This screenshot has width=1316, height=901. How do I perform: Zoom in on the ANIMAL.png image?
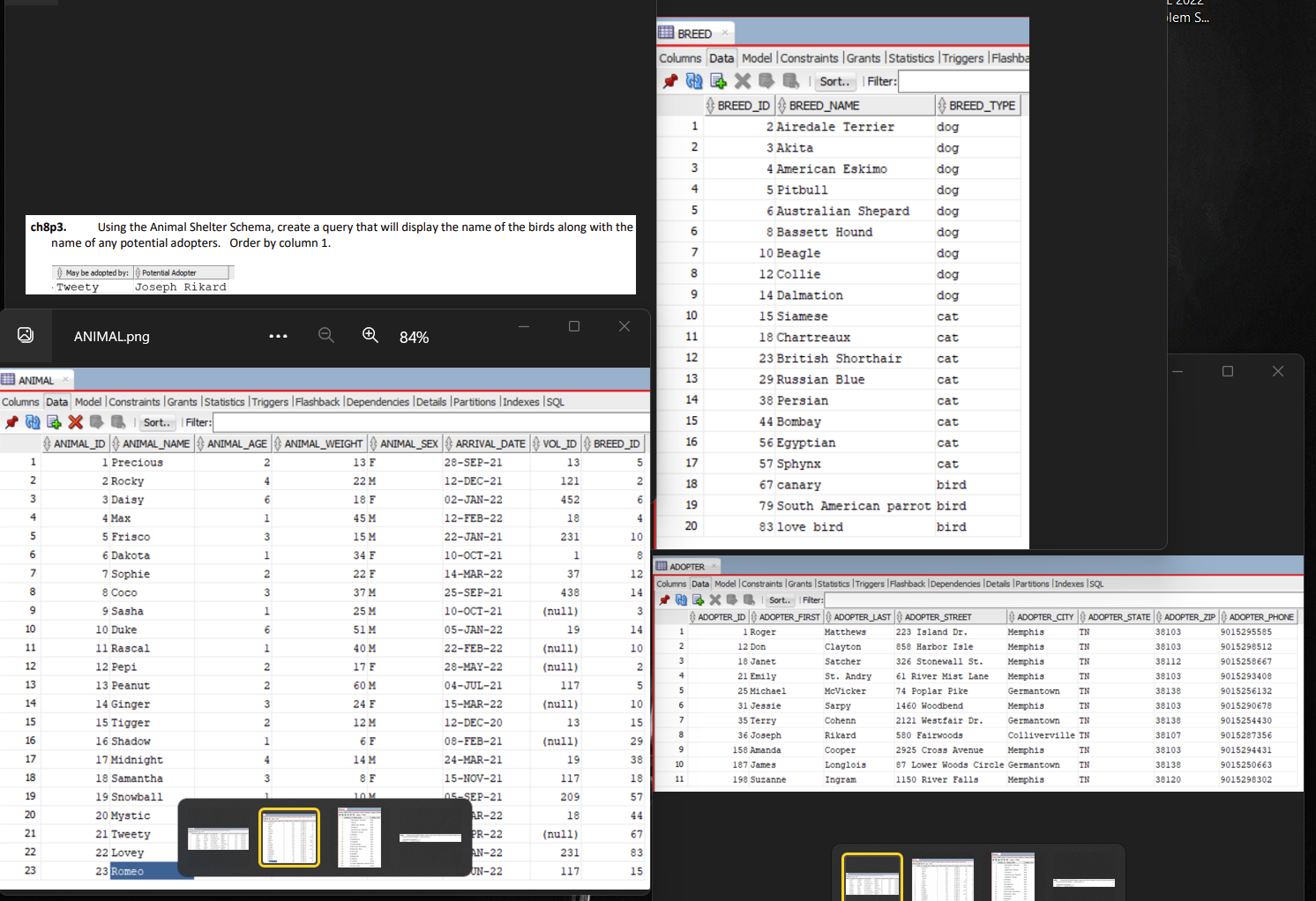tap(370, 334)
